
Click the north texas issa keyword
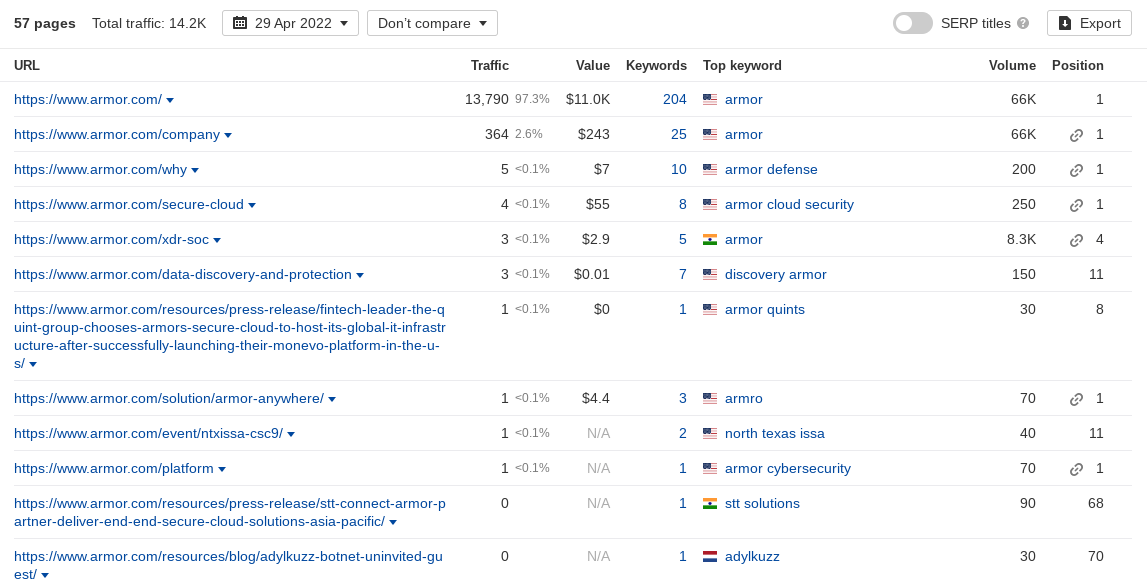pyautogui.click(x=775, y=434)
